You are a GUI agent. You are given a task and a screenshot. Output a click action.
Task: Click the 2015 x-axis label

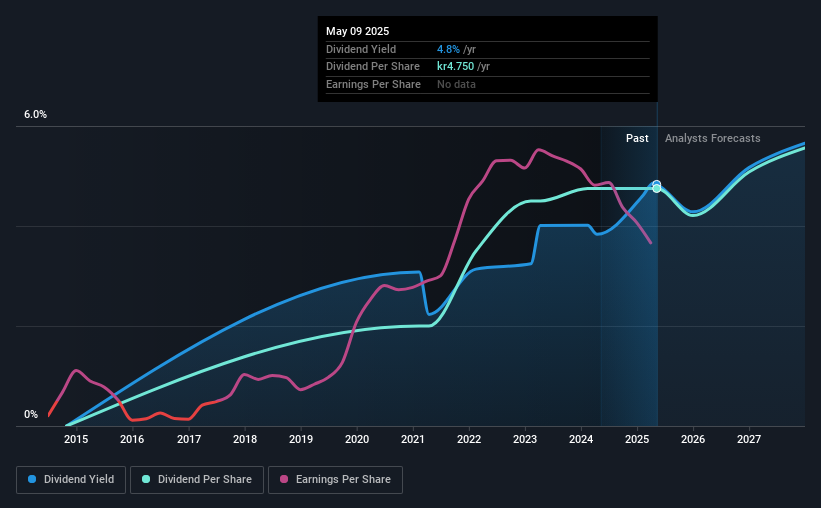coord(76,439)
